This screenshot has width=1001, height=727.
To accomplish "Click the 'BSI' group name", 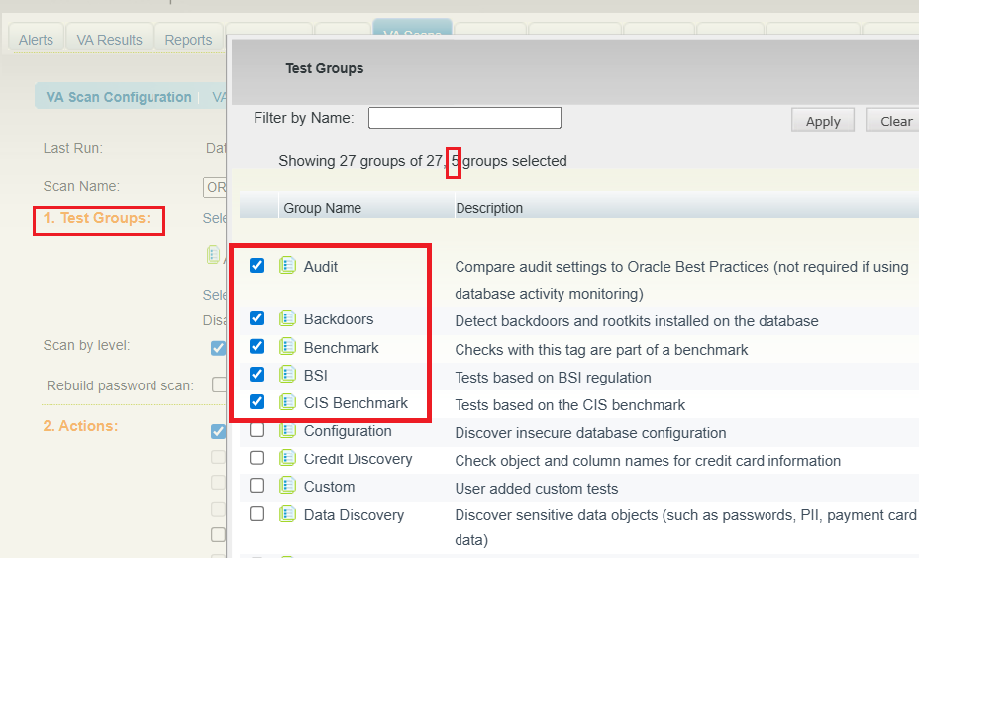I will coord(315,376).
